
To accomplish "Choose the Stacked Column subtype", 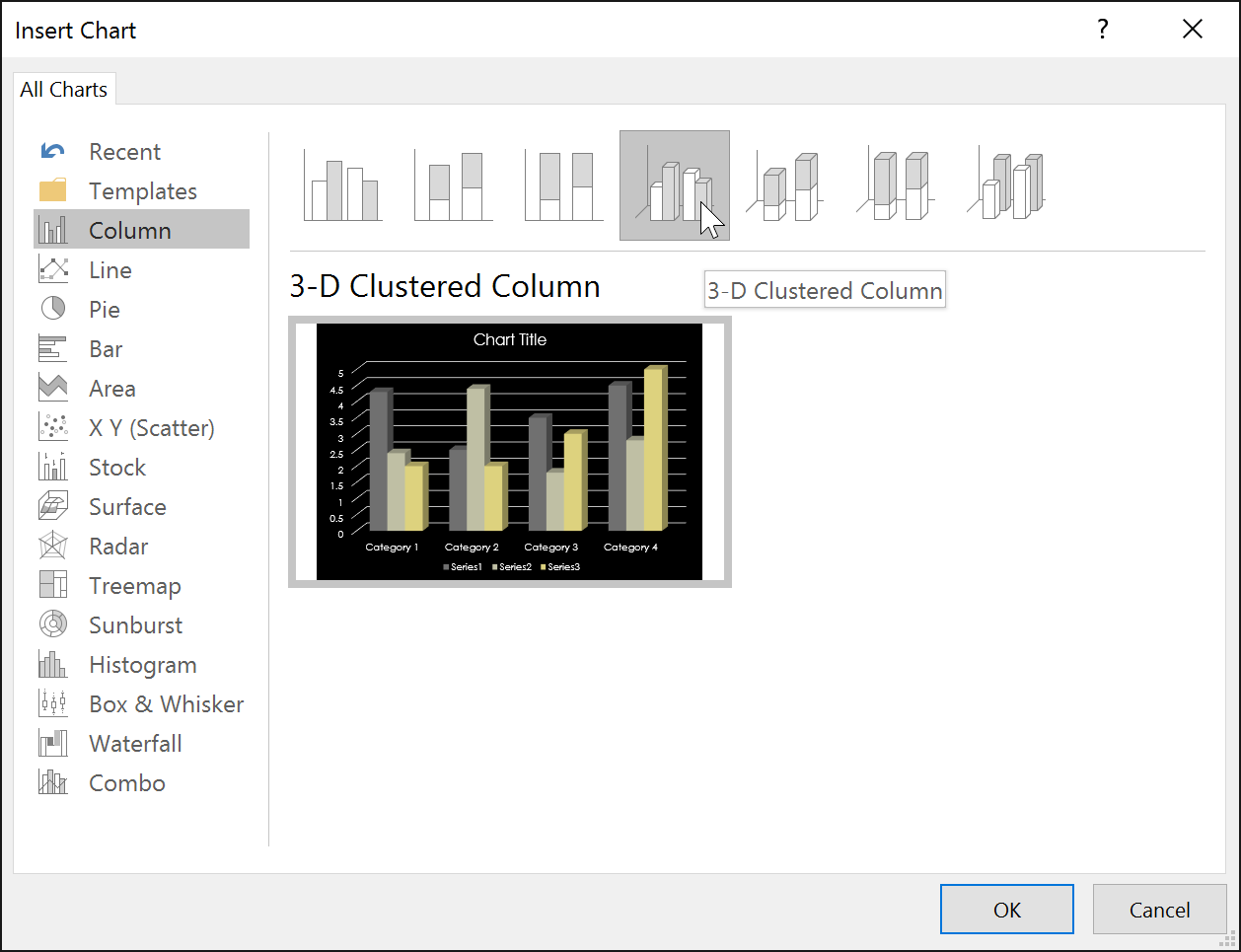I will 452,184.
